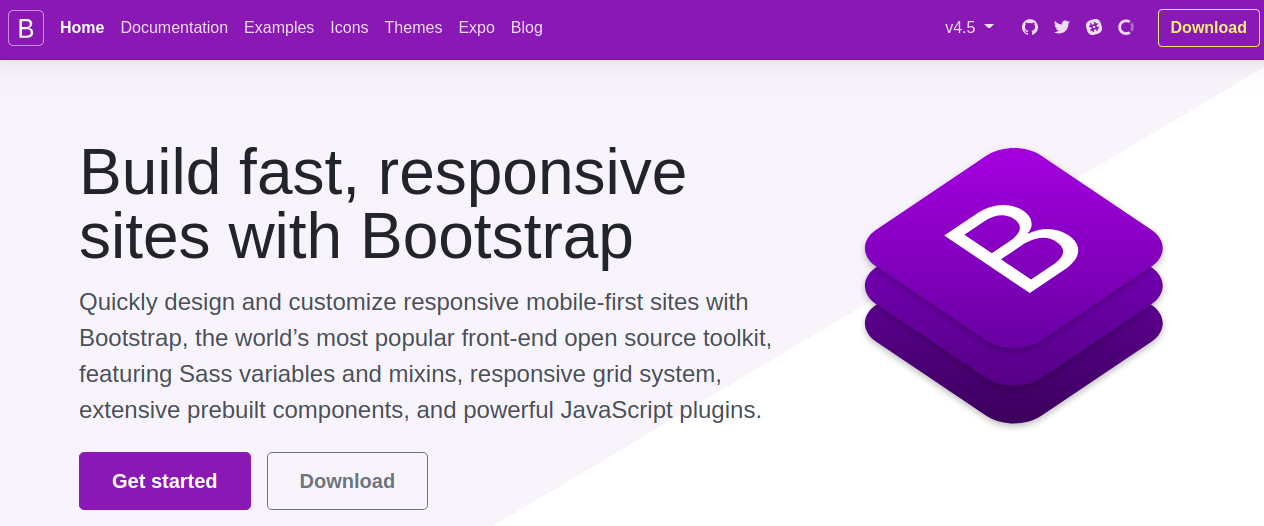Open the Examples nav item
Viewport: 1264px width, 526px height.
[279, 27]
